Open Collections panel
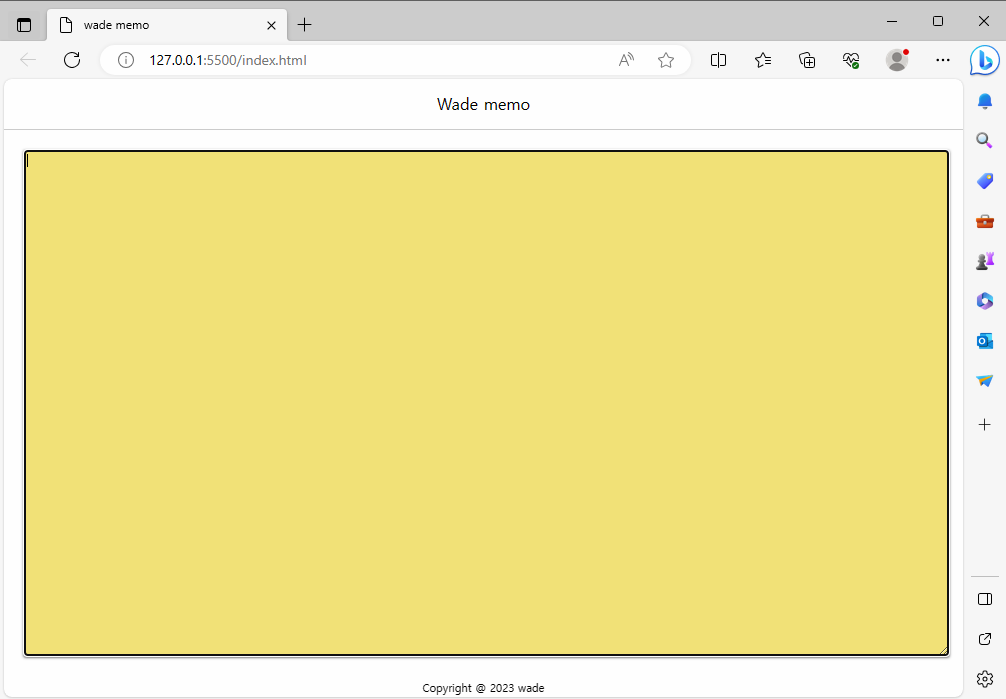The width and height of the screenshot is (1006, 699). 807,60
